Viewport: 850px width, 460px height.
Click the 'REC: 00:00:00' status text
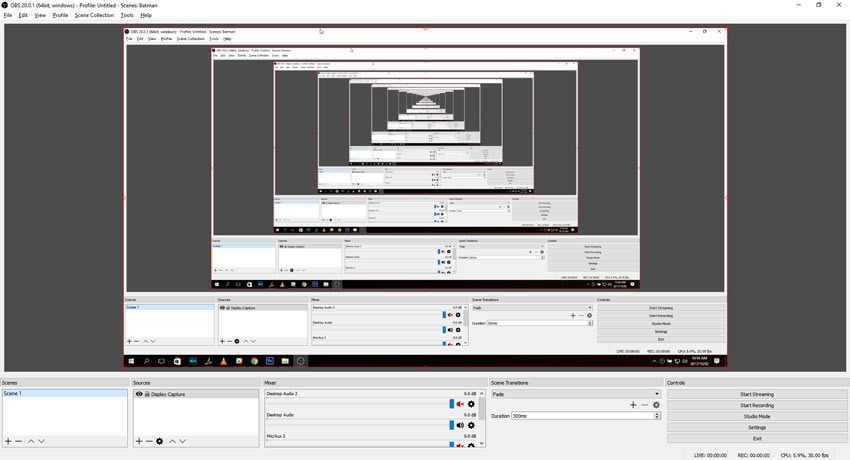click(754, 455)
